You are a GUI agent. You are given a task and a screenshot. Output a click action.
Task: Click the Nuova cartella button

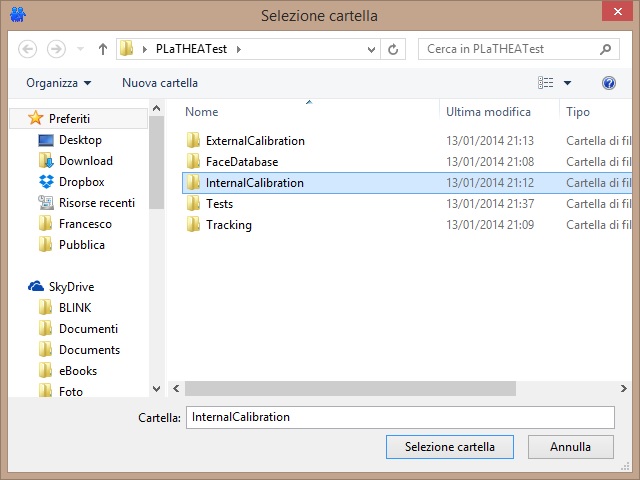pos(160,83)
